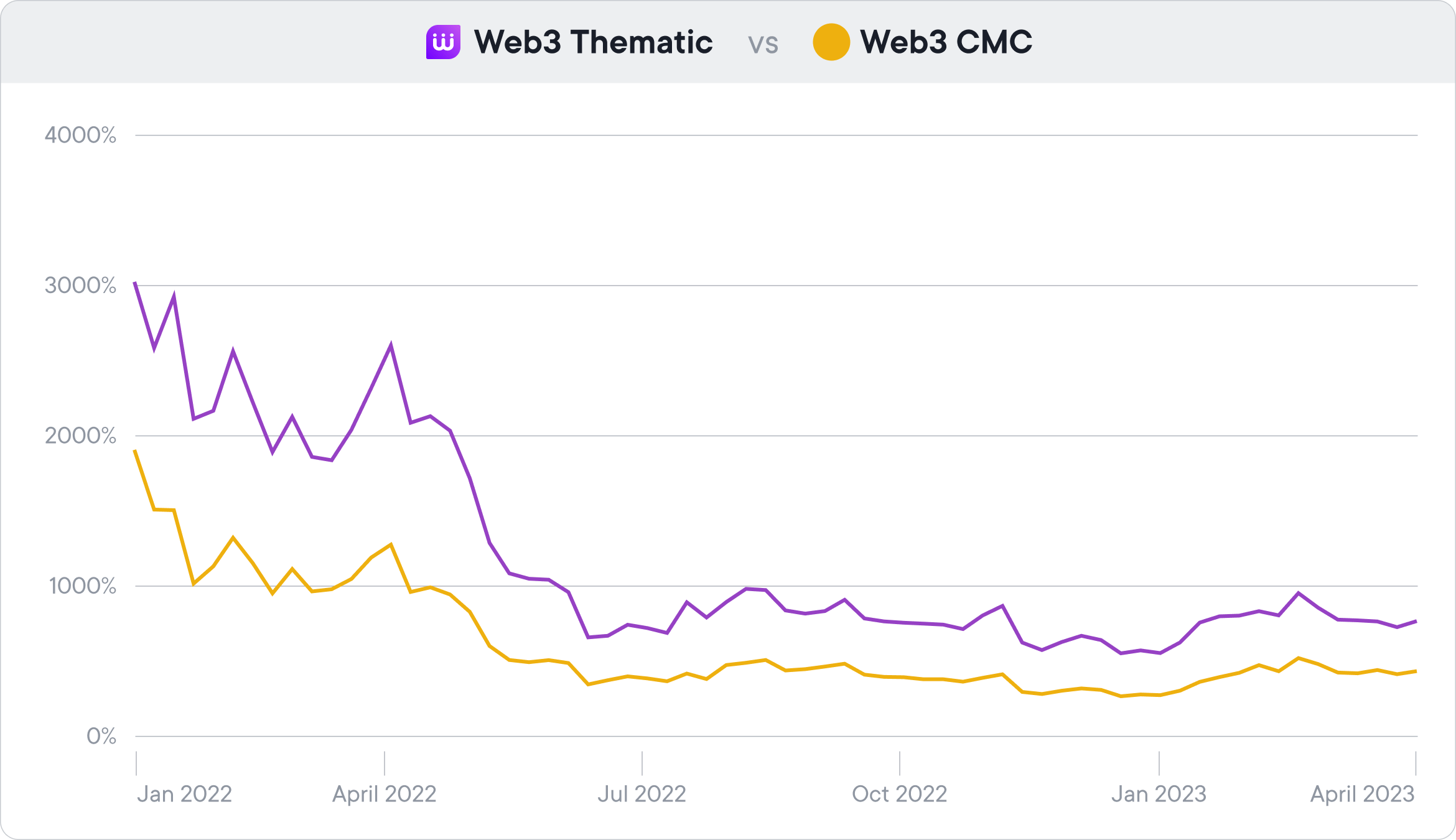Click the yellow Web3 CMC circle
Image resolution: width=1456 pixels, height=840 pixels.
[831, 42]
